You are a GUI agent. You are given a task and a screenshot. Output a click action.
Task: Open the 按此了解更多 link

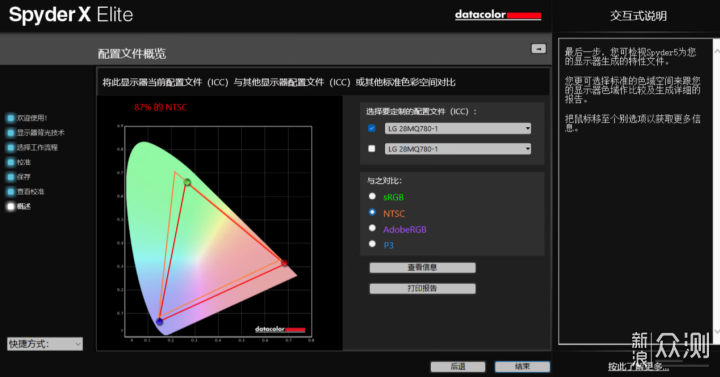[638, 366]
